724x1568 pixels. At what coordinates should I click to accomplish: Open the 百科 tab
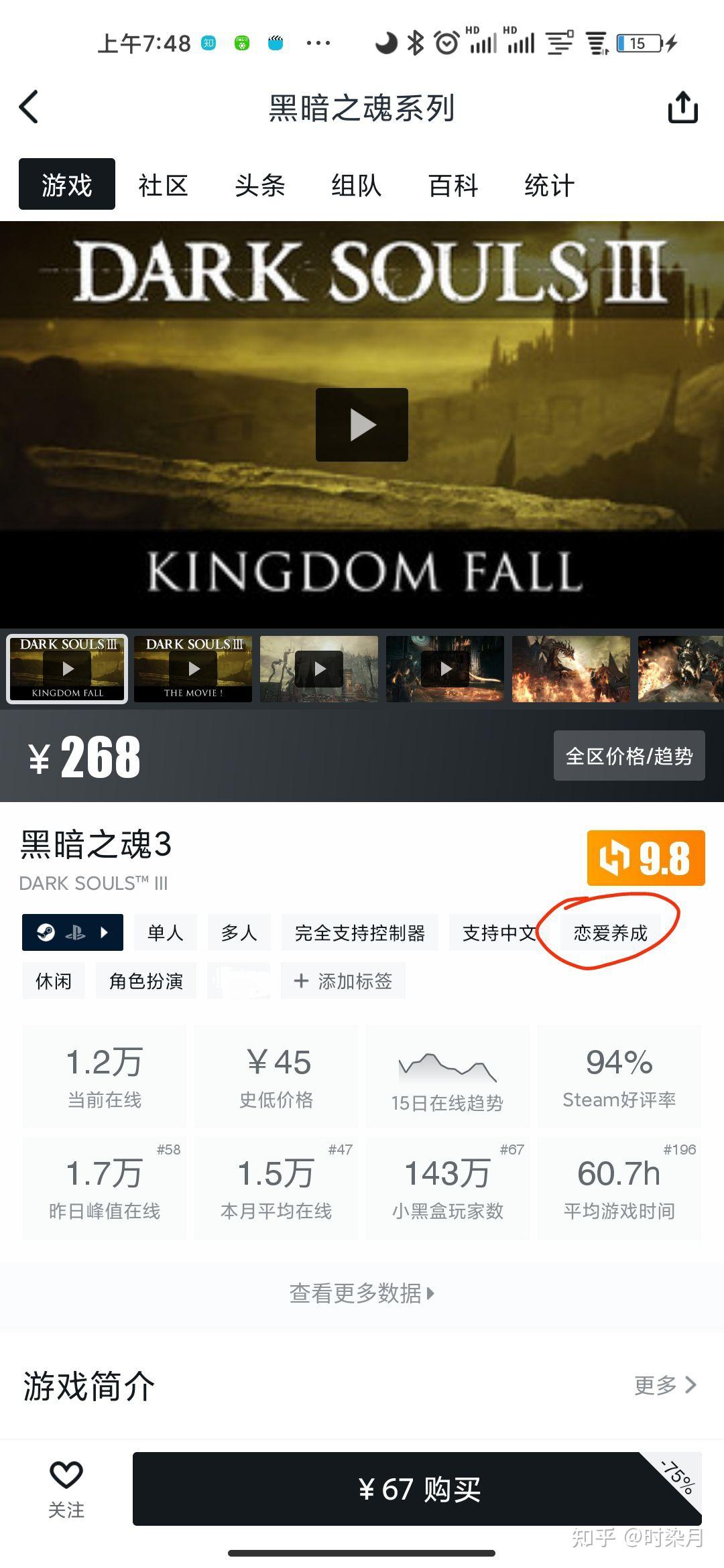coord(452,185)
